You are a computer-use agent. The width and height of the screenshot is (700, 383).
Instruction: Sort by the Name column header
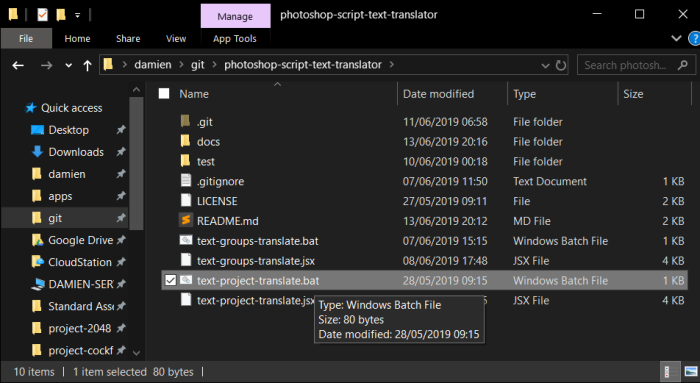[x=194, y=94]
